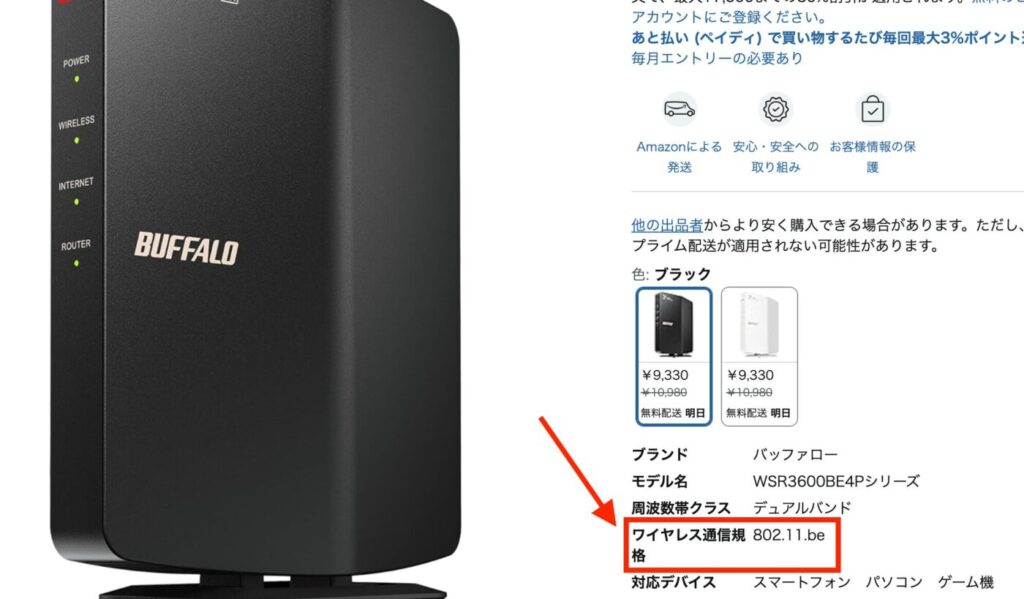Click the security badge checkmark icon
The height and width of the screenshot is (599, 1024).
(x=775, y=109)
